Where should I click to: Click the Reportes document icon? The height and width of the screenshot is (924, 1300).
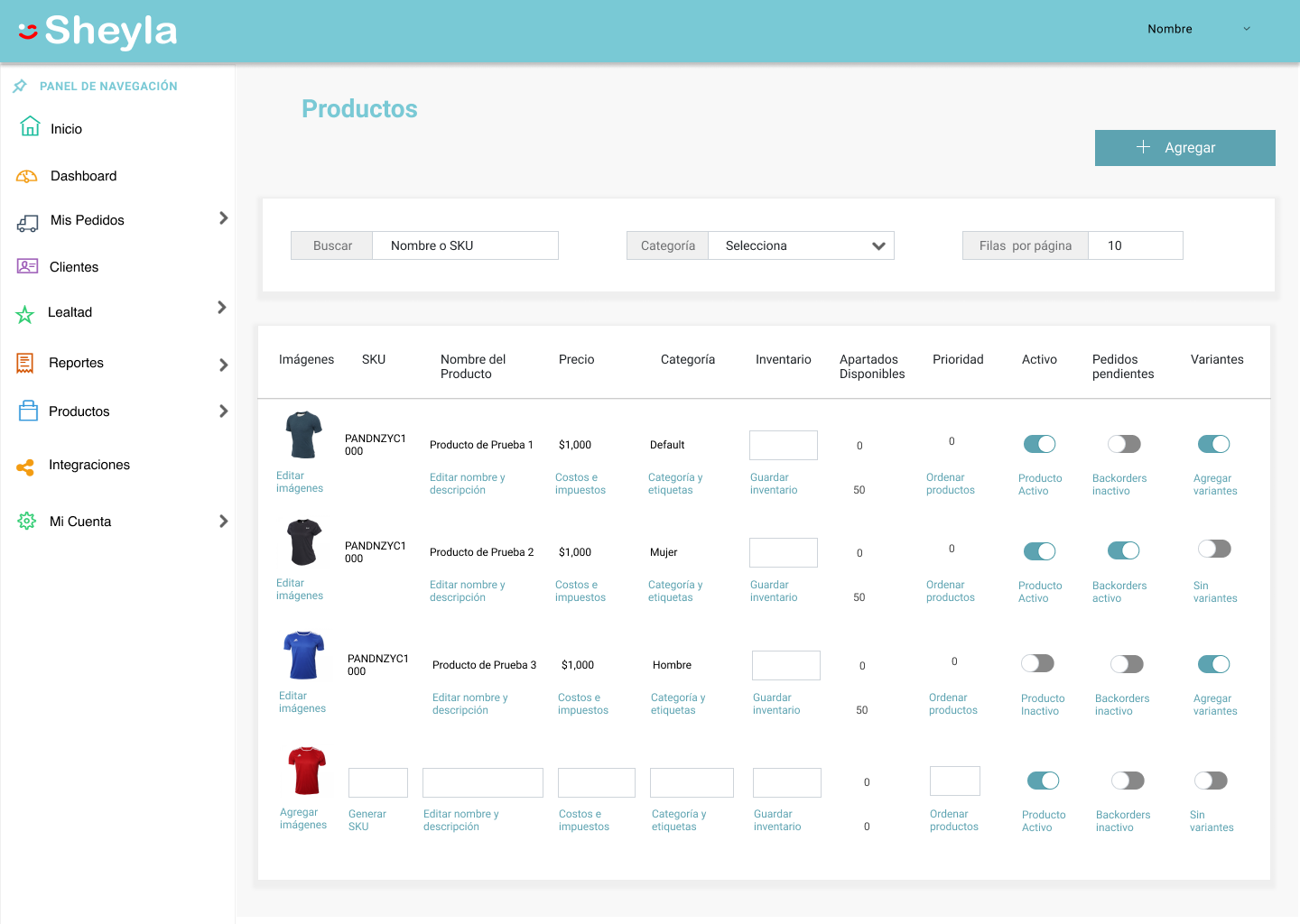pyautogui.click(x=25, y=363)
